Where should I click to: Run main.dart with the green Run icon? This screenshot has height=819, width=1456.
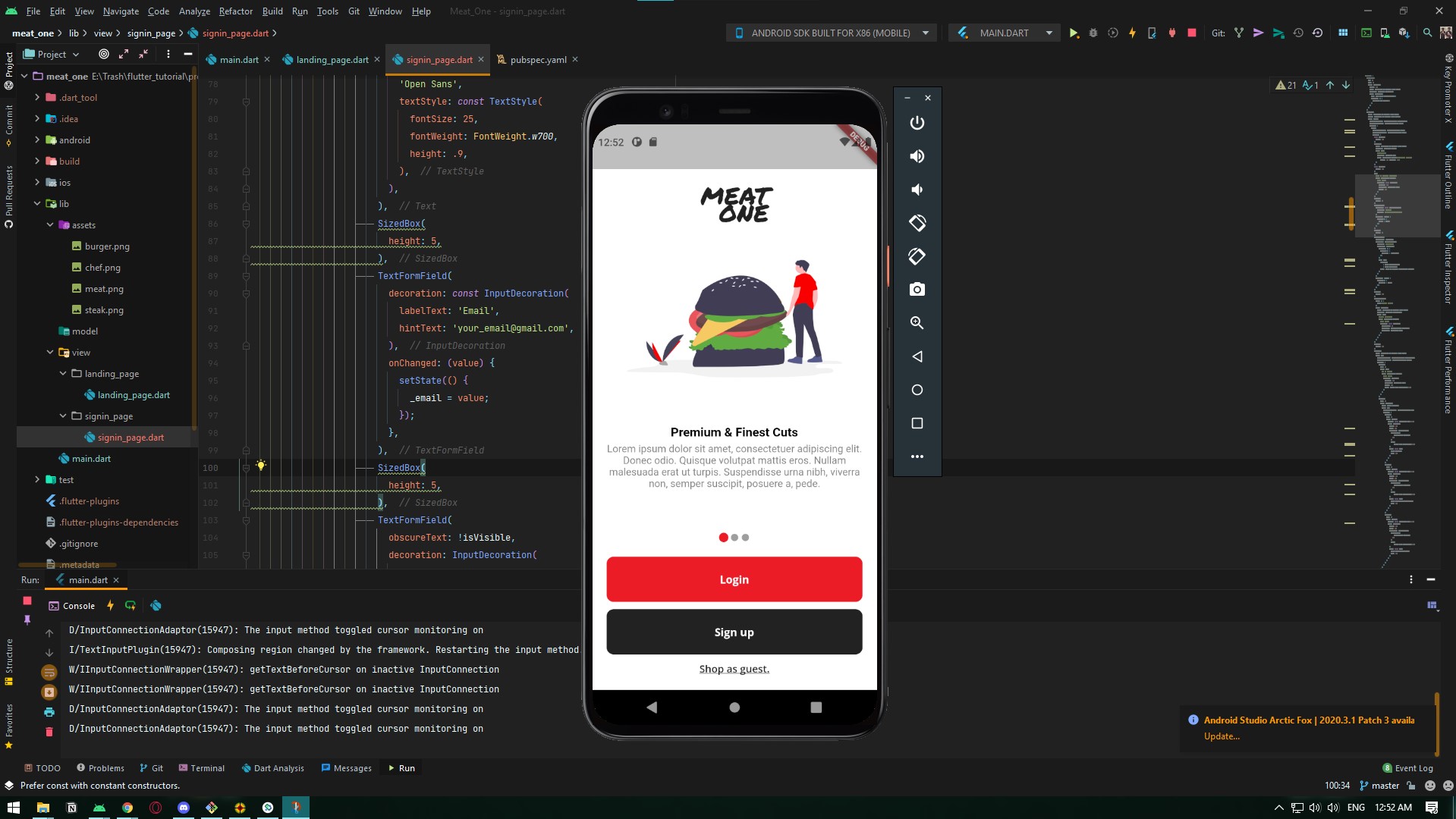(1074, 33)
